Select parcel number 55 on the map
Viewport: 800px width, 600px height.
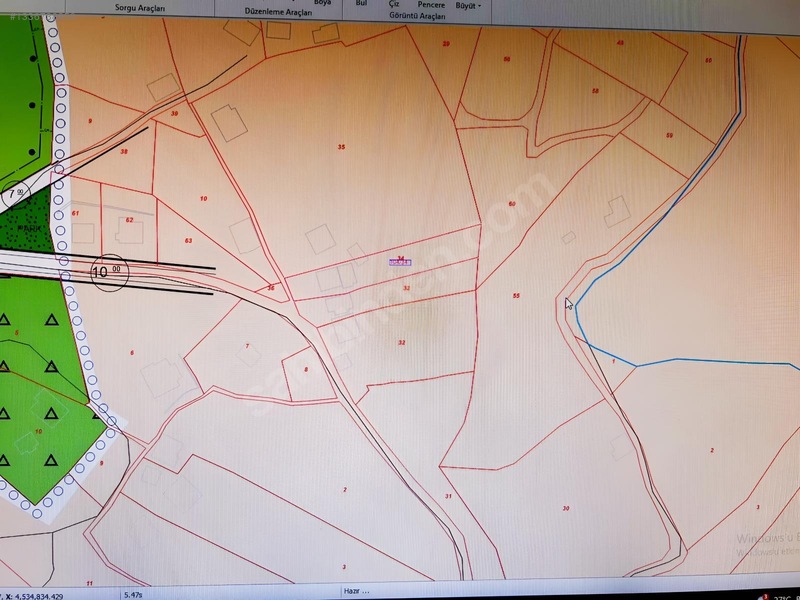(x=516, y=295)
